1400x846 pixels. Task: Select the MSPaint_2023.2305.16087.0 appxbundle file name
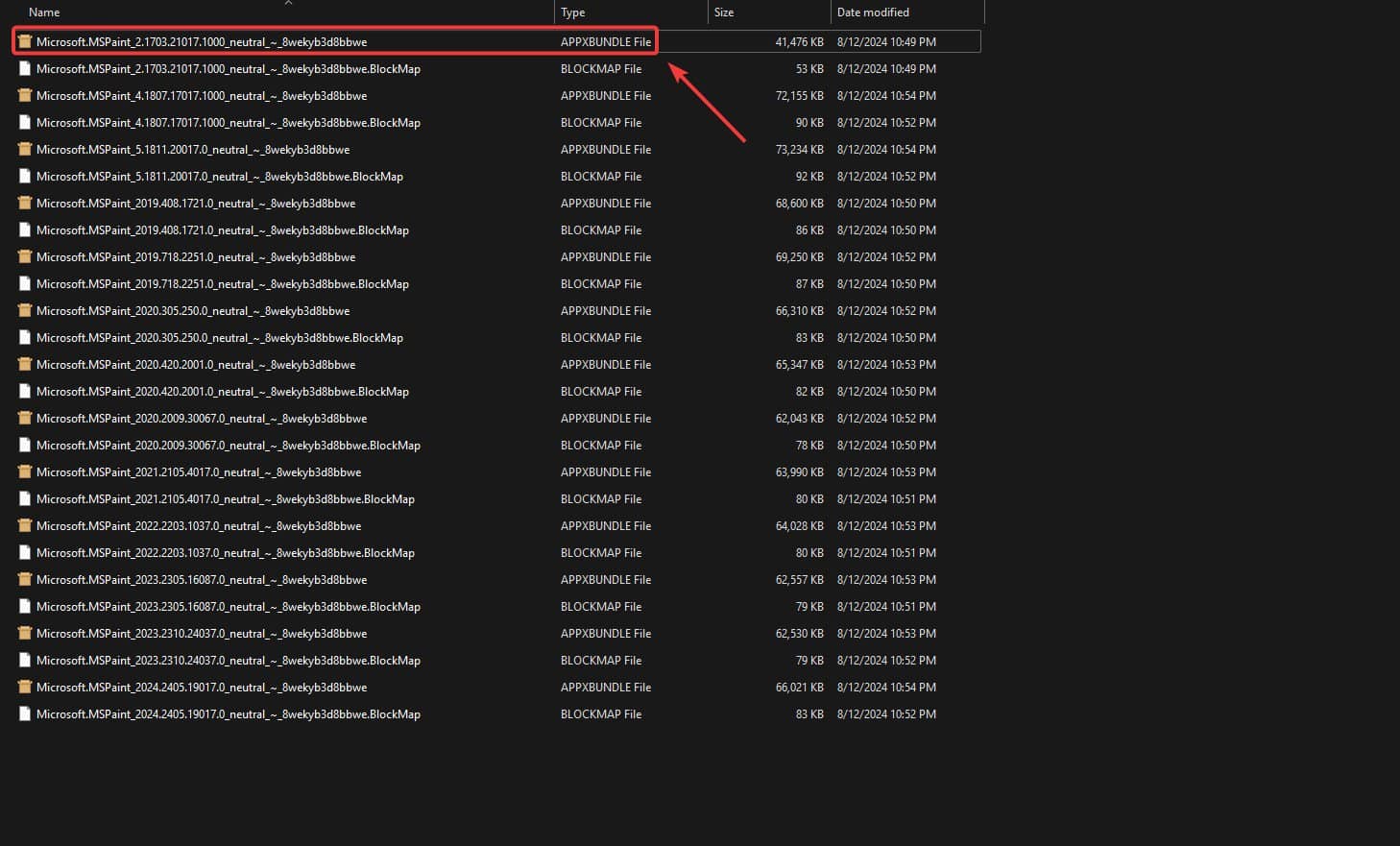click(202, 580)
